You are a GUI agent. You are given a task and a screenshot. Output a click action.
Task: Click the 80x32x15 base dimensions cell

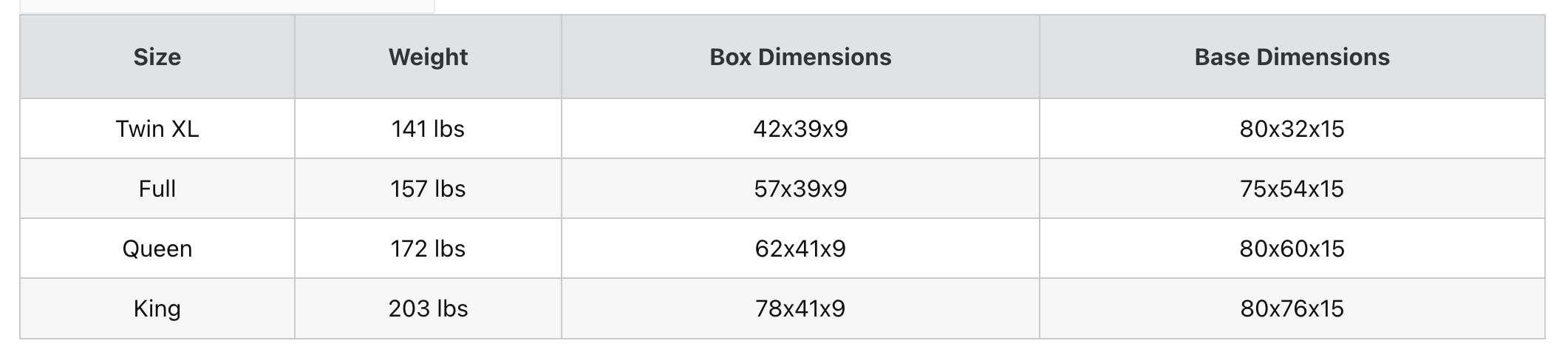pos(1292,129)
